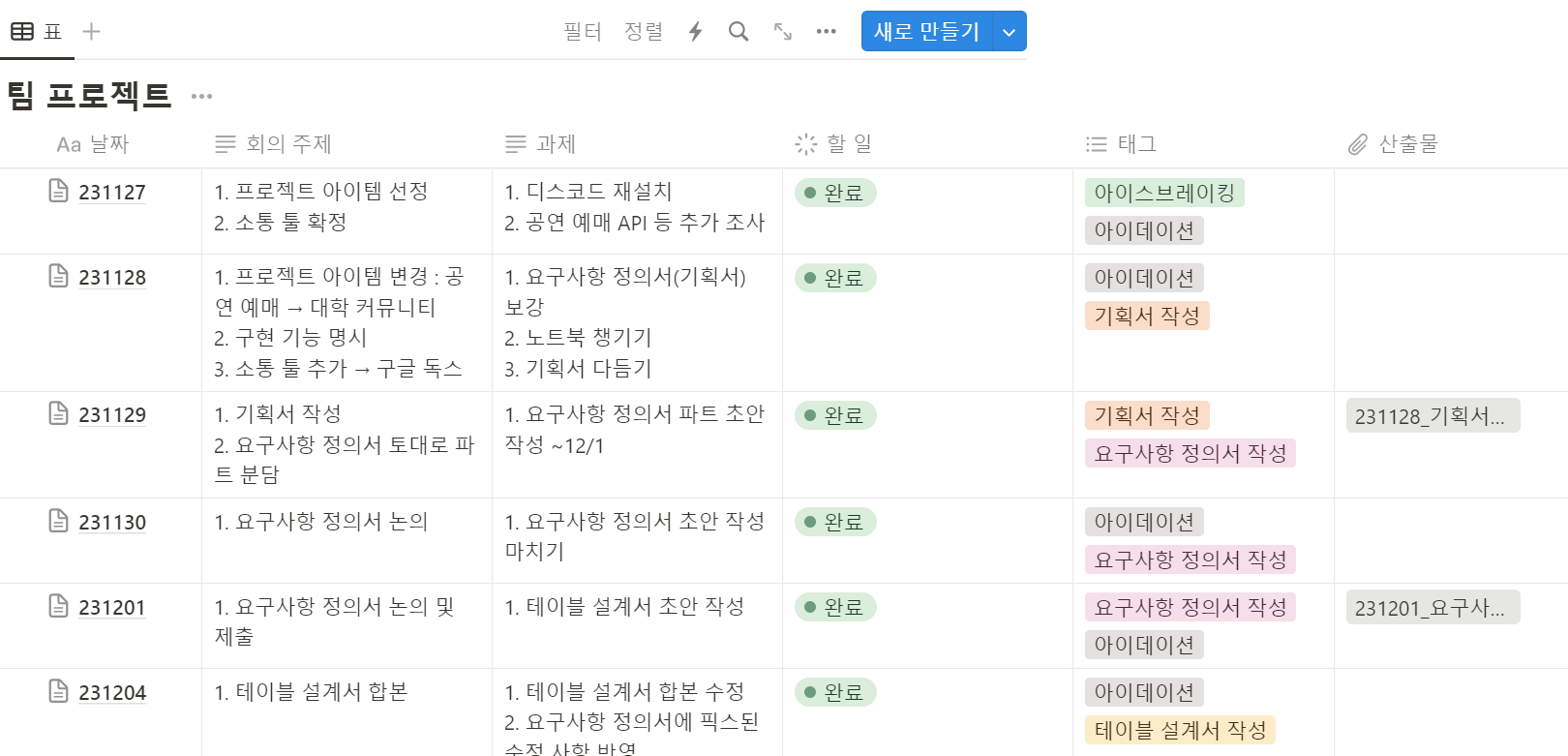
Task: Click cell 요구사항 정의서 논의 in row 231130
Action: (347, 540)
